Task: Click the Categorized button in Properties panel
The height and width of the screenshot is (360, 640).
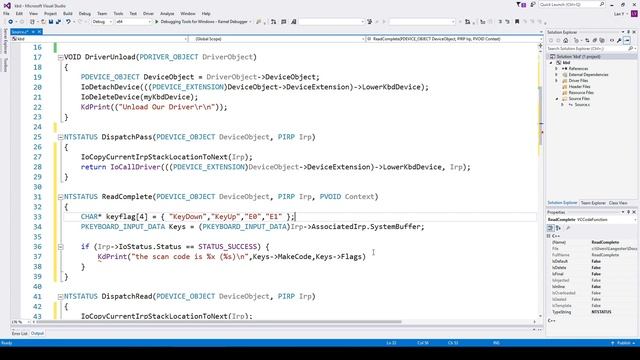Action: point(550,228)
